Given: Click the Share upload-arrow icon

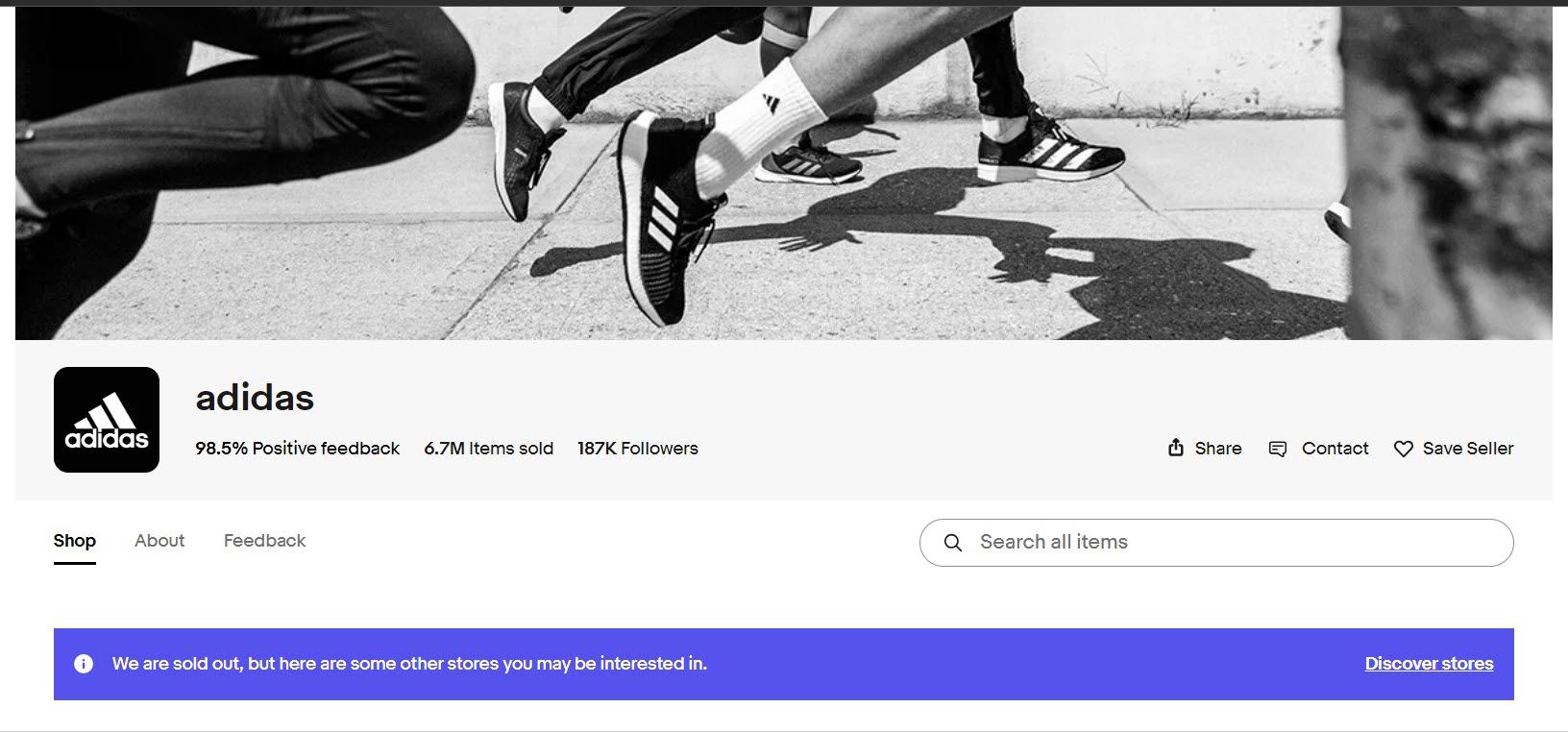Looking at the screenshot, I should 1175,449.
